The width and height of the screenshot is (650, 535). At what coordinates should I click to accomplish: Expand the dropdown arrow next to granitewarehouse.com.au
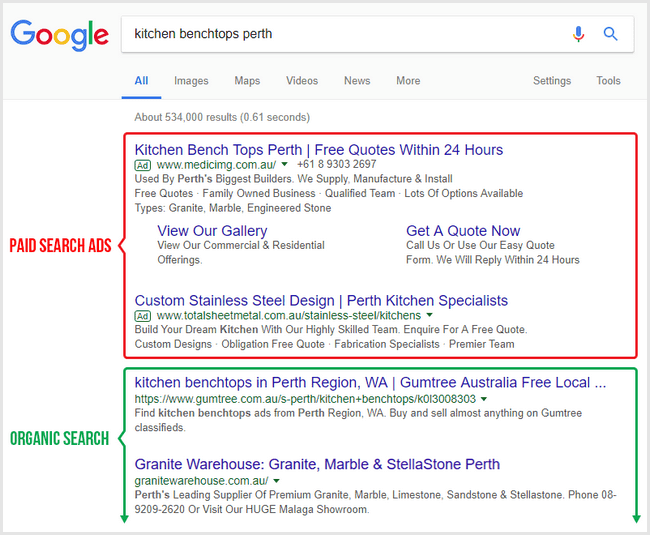(276, 481)
